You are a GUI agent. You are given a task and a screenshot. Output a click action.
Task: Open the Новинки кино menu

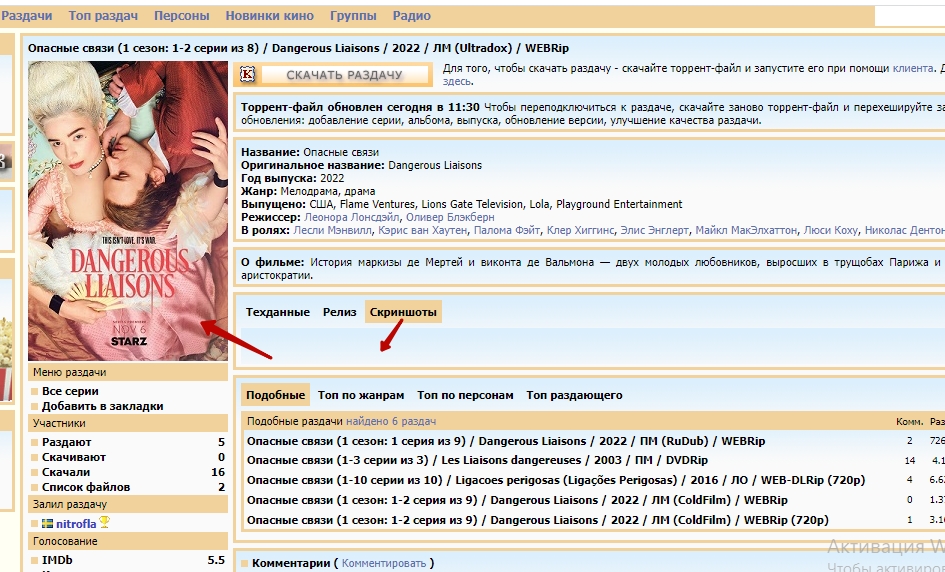(x=269, y=16)
